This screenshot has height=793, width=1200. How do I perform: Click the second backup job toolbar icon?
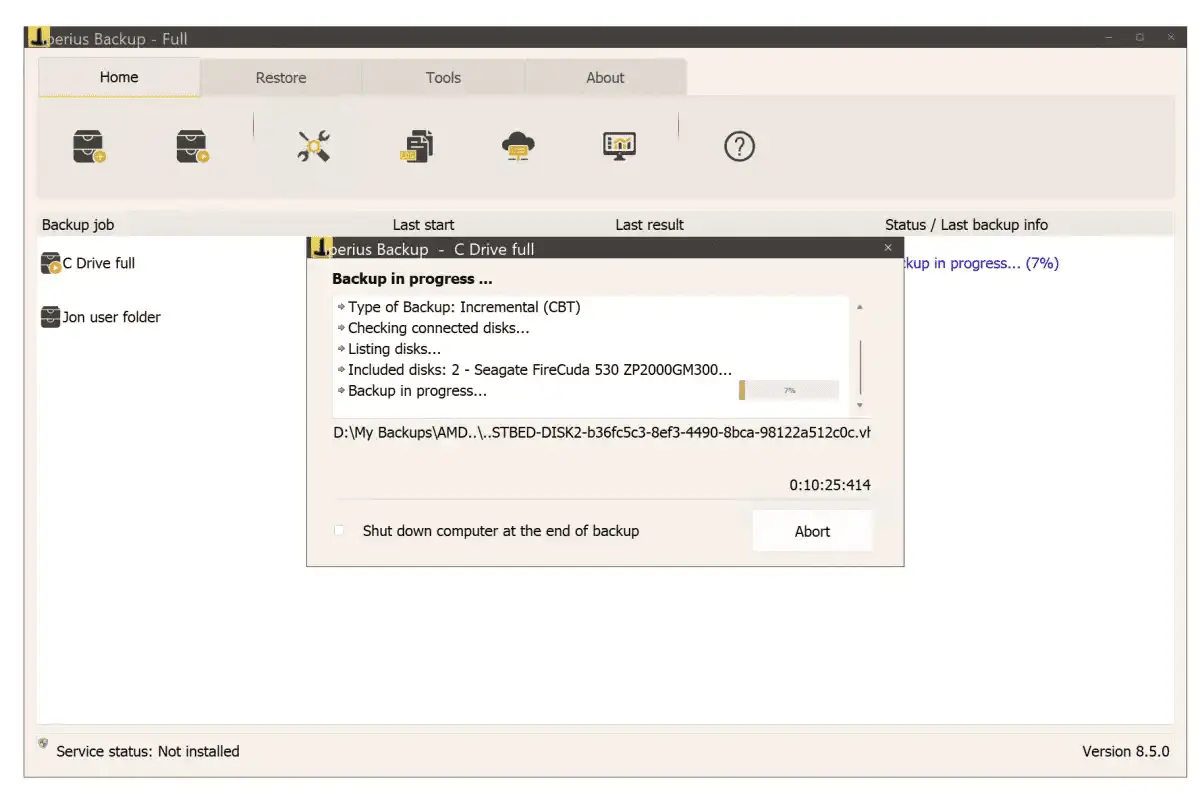(x=193, y=147)
